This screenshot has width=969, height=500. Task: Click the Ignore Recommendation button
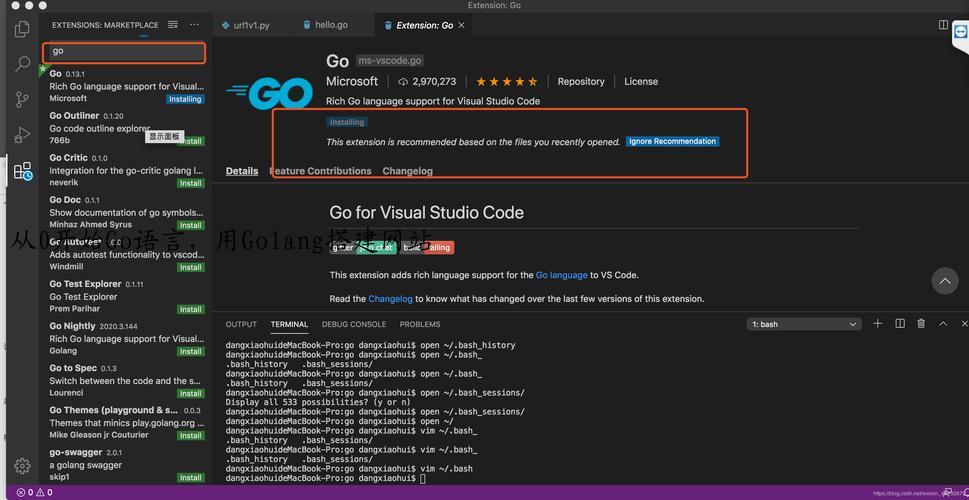click(x=672, y=141)
